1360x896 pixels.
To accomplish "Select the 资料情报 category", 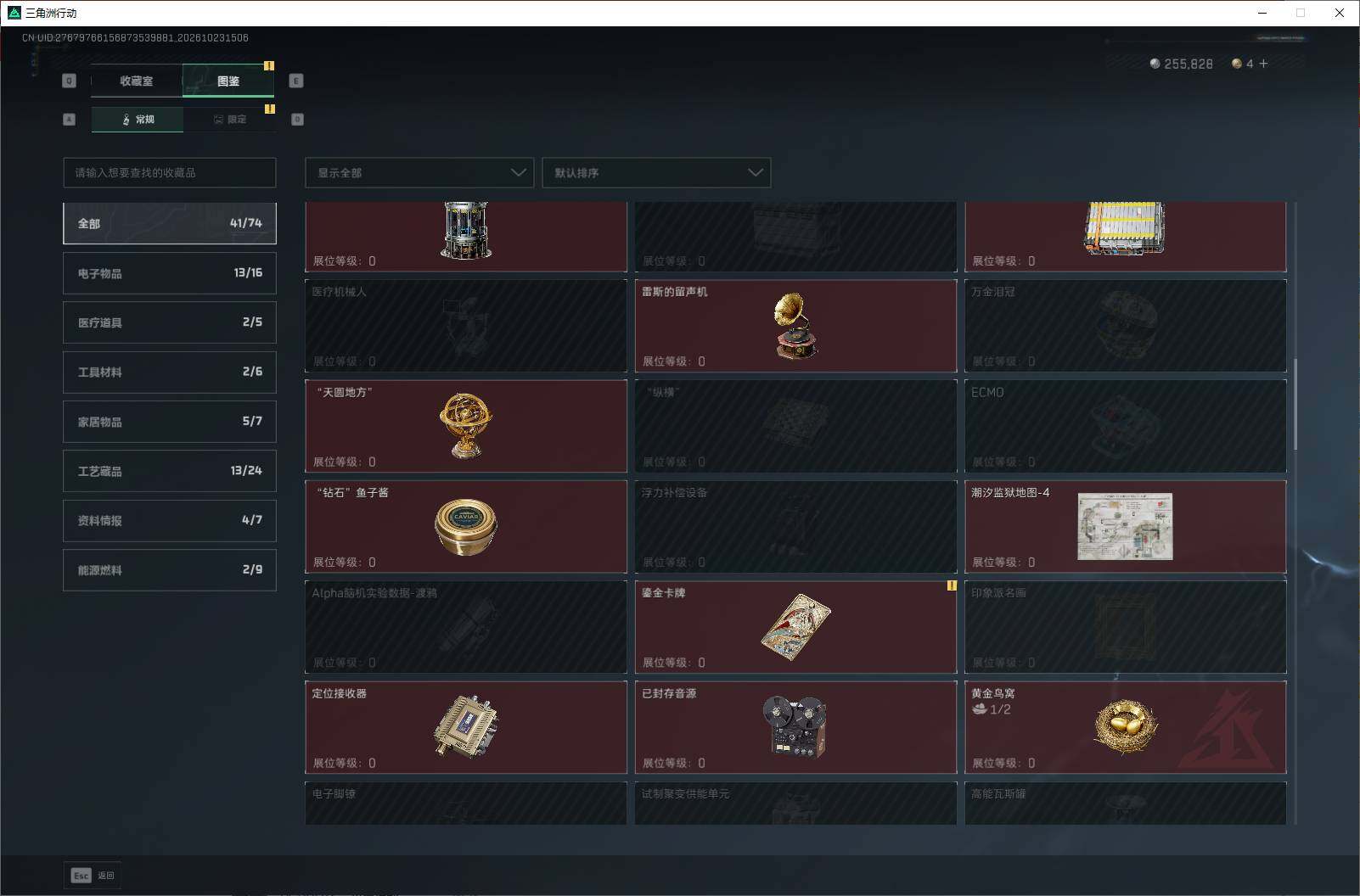I will (x=170, y=520).
